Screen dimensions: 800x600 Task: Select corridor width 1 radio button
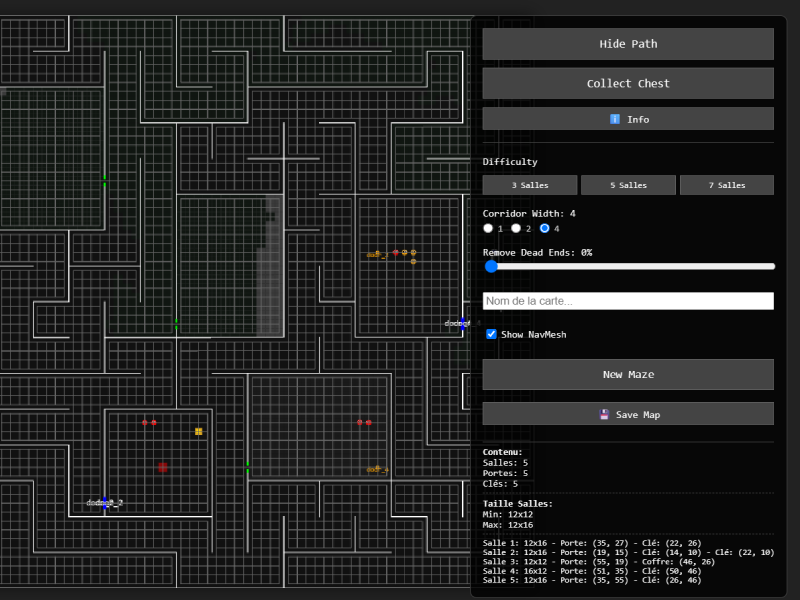click(x=488, y=228)
